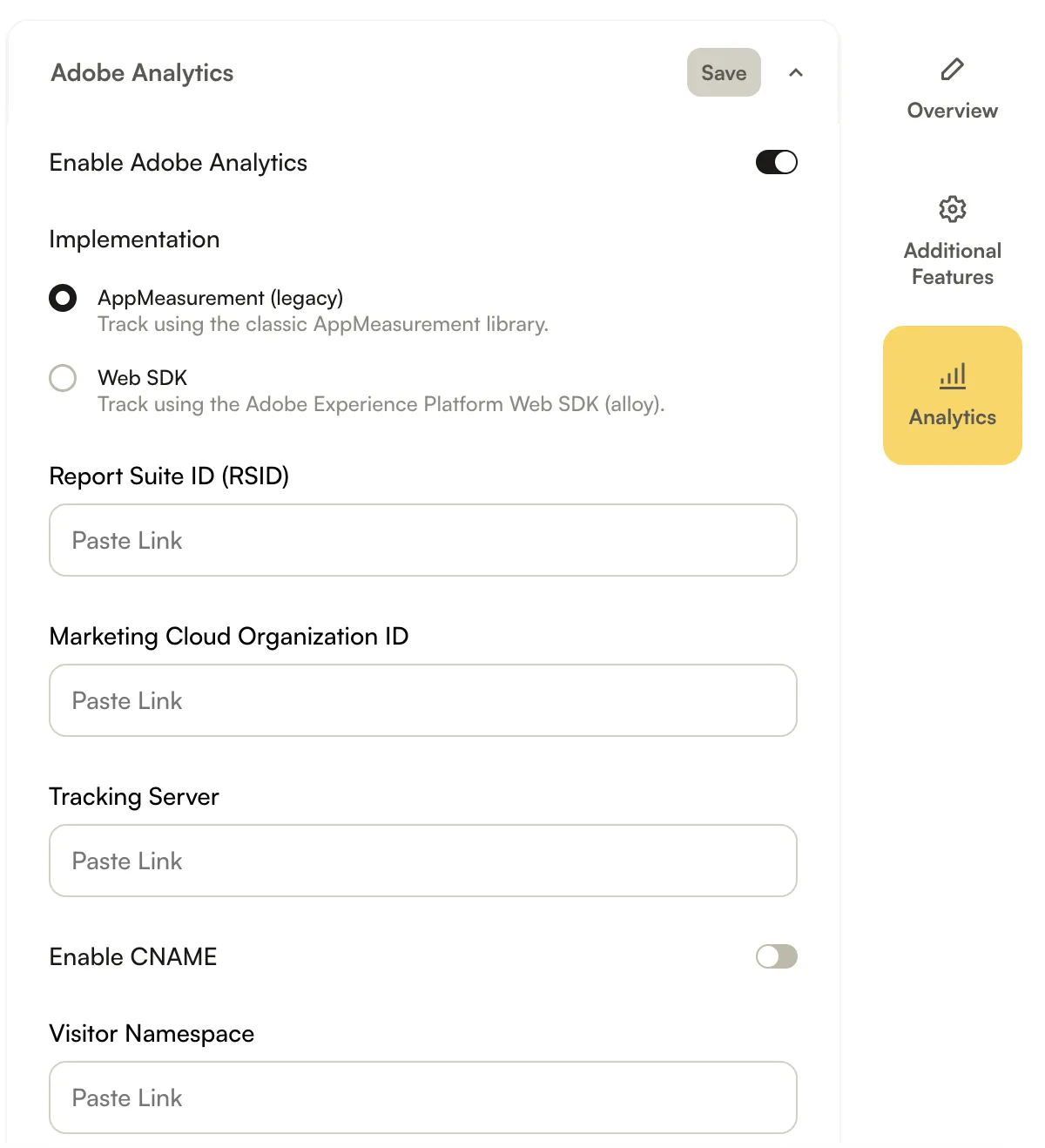Focus the Visitor Namespace input field
The image size is (1045, 1148).
click(423, 1097)
